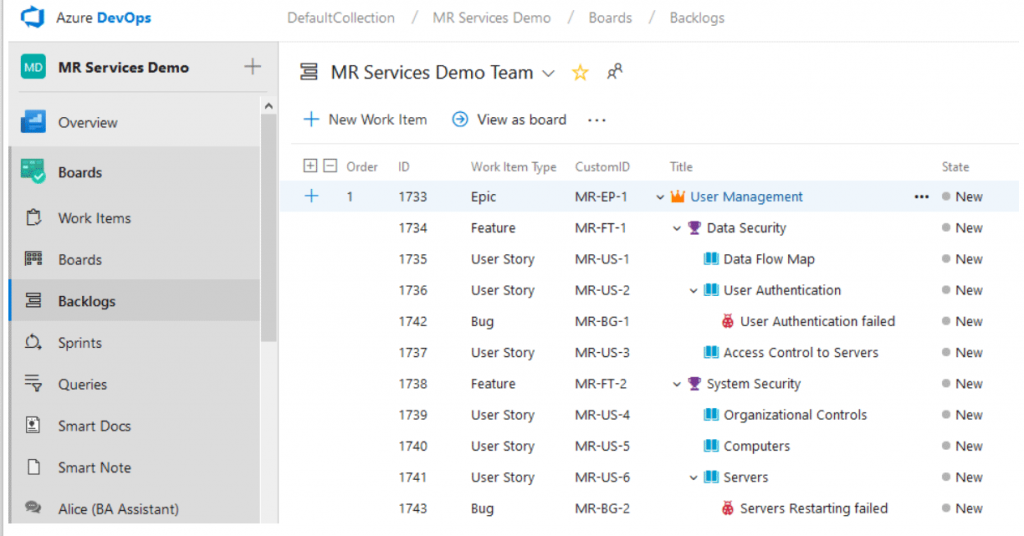Go to DefaultCollection breadcrumb
Screen dimensions: 1024x536
341,18
